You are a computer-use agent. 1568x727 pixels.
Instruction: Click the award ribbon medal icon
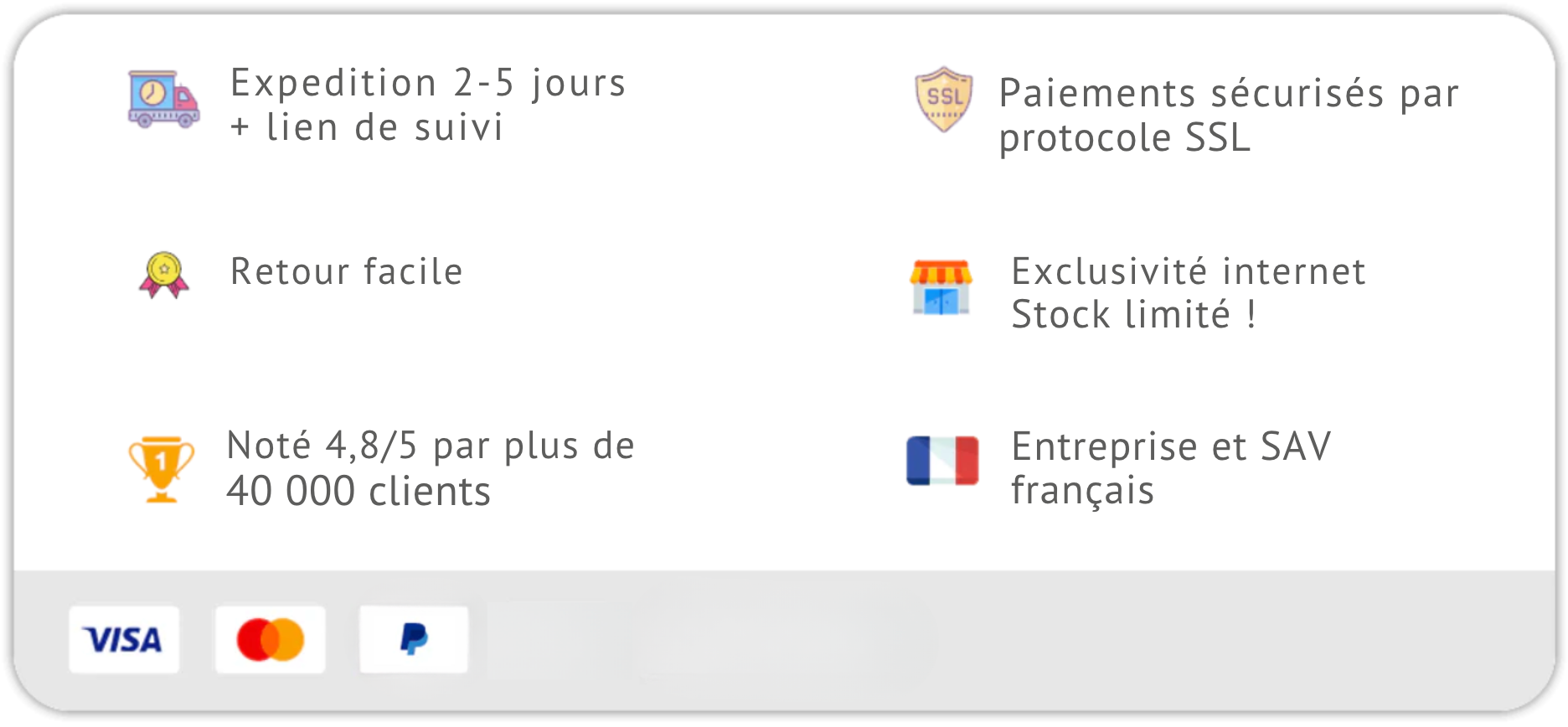tap(164, 275)
